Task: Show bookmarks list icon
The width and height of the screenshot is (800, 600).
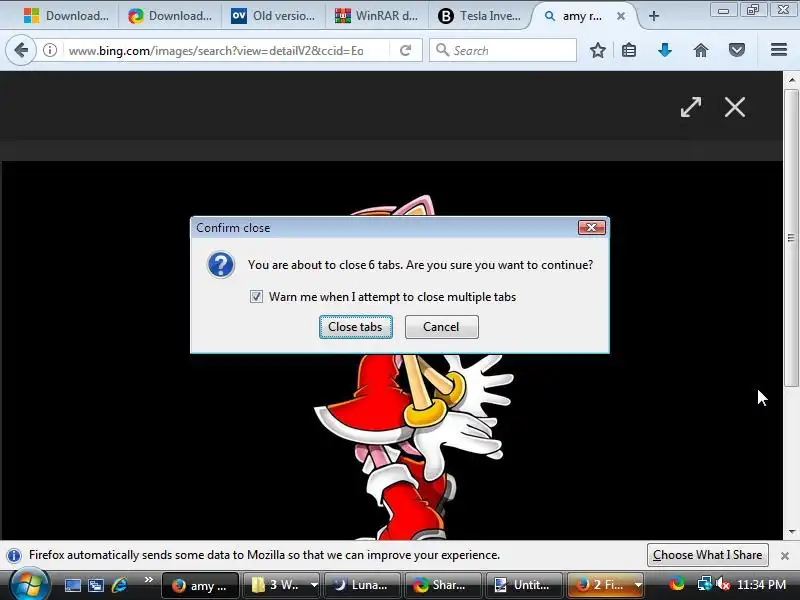Action: [629, 51]
